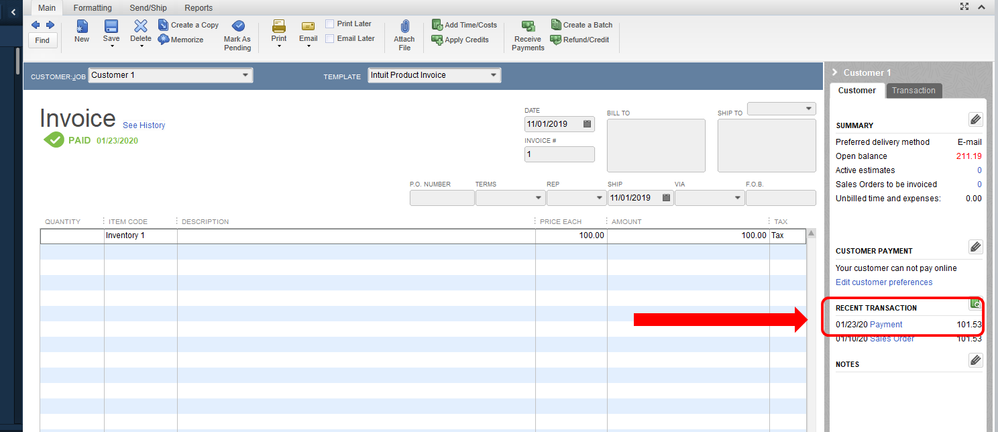
Task: Click the Email icon
Action: [308, 26]
